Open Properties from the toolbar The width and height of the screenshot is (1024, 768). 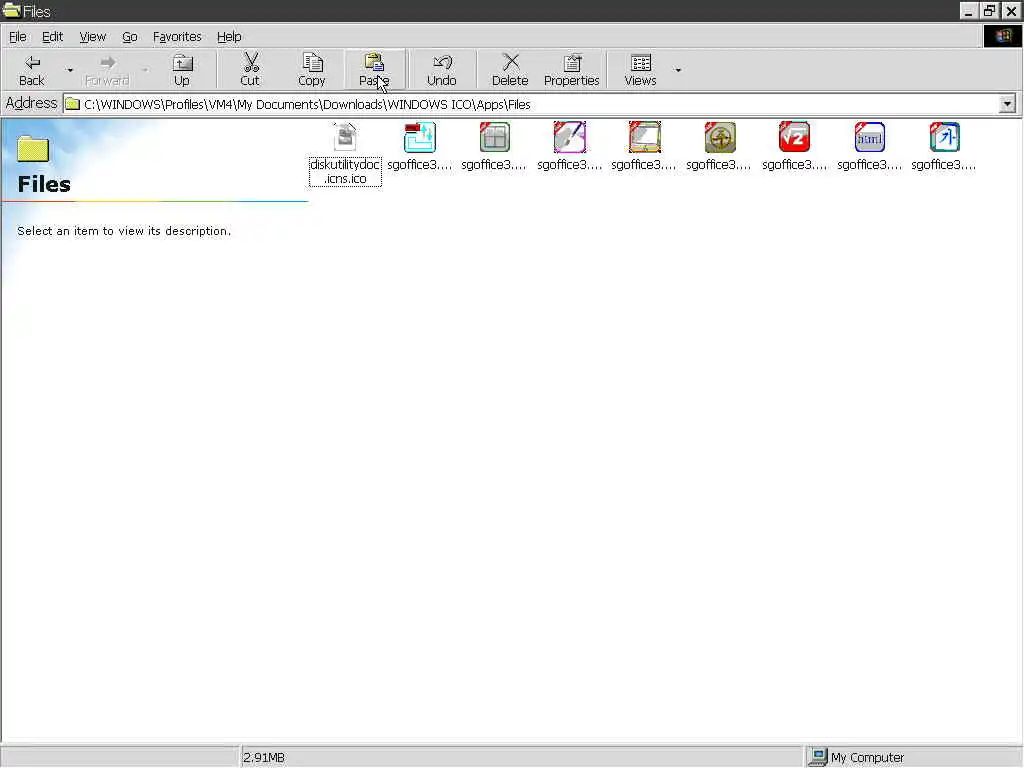coord(571,70)
